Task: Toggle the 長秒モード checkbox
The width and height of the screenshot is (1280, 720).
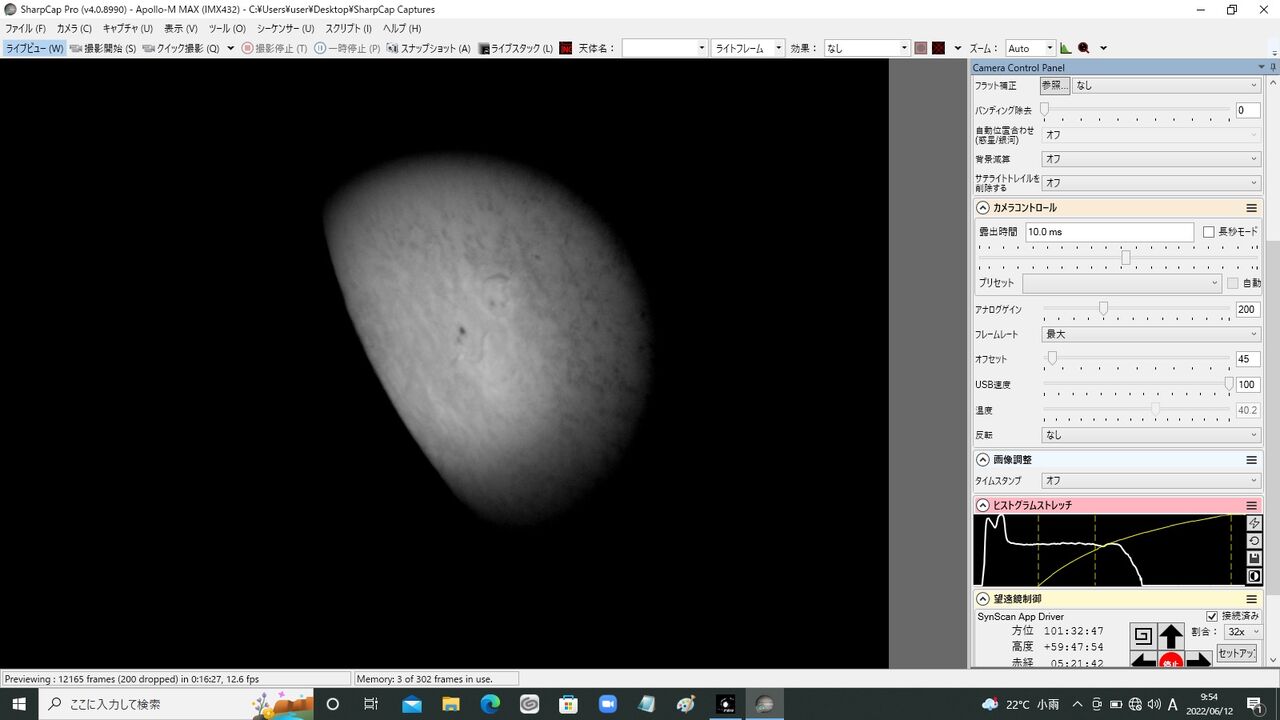Action: 1209,232
